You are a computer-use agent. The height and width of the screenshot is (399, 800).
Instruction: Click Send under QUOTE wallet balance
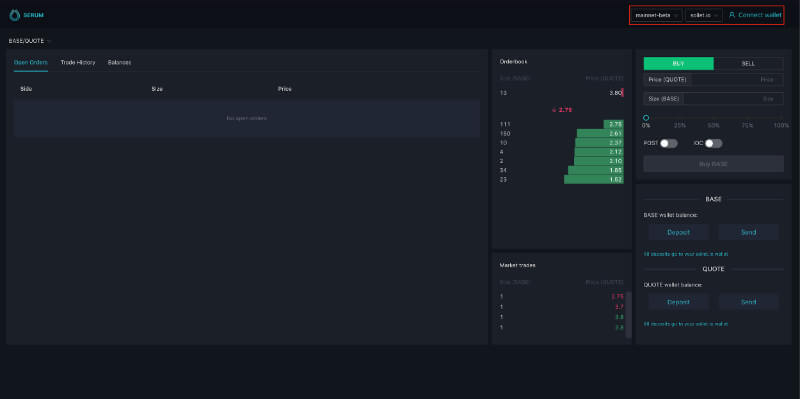tap(748, 302)
